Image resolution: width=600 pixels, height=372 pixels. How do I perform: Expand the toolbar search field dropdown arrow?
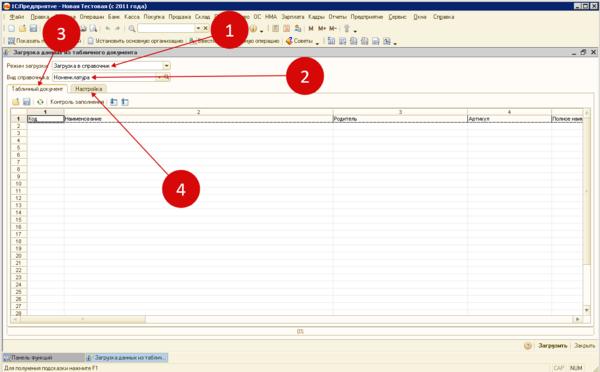[198, 28]
